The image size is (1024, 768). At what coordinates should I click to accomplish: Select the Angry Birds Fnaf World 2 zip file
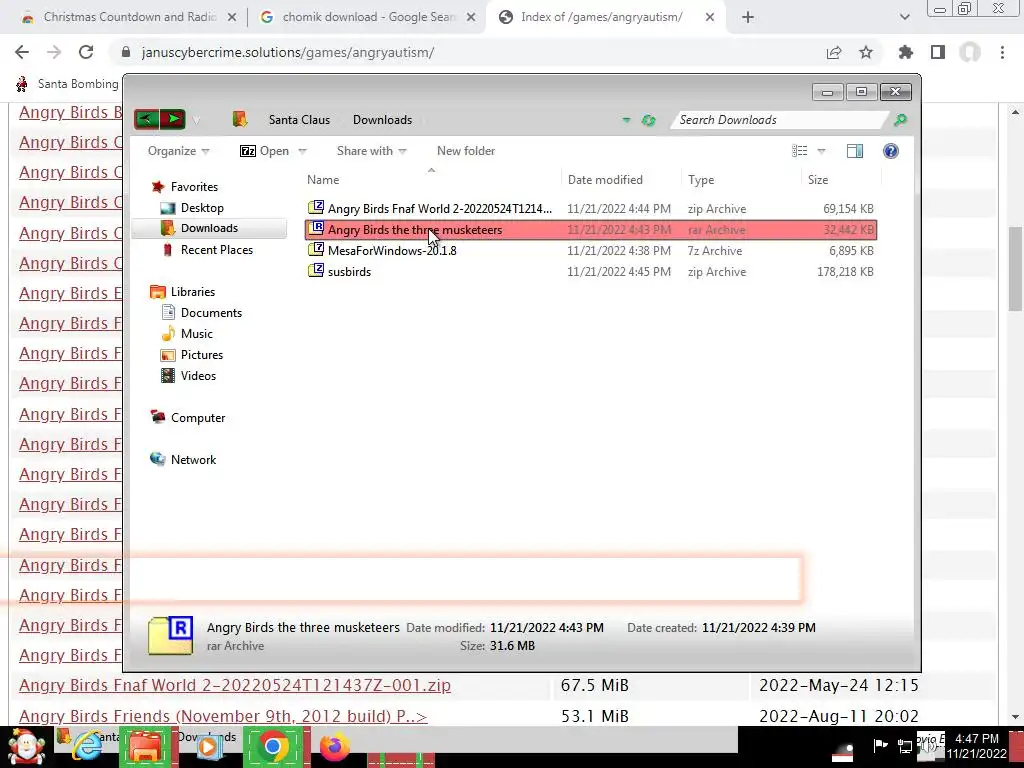(590, 209)
